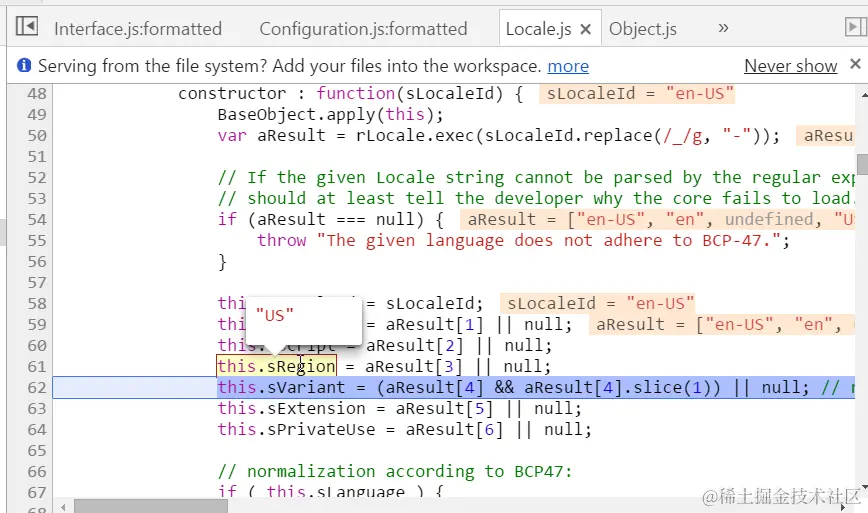Click the aResult inline value on line 54

(x=657, y=220)
